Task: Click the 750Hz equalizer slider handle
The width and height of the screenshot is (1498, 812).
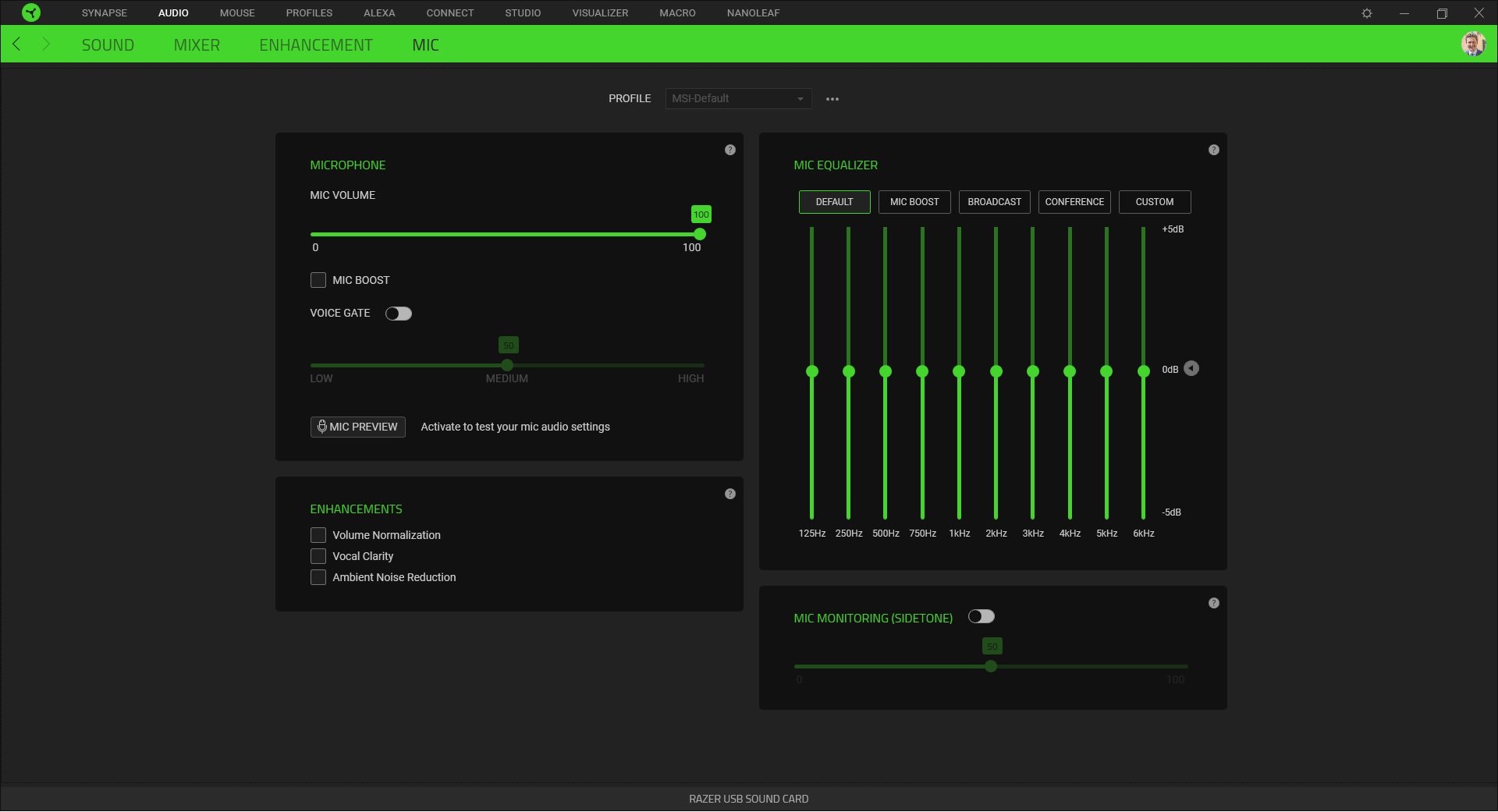Action: pos(922,371)
